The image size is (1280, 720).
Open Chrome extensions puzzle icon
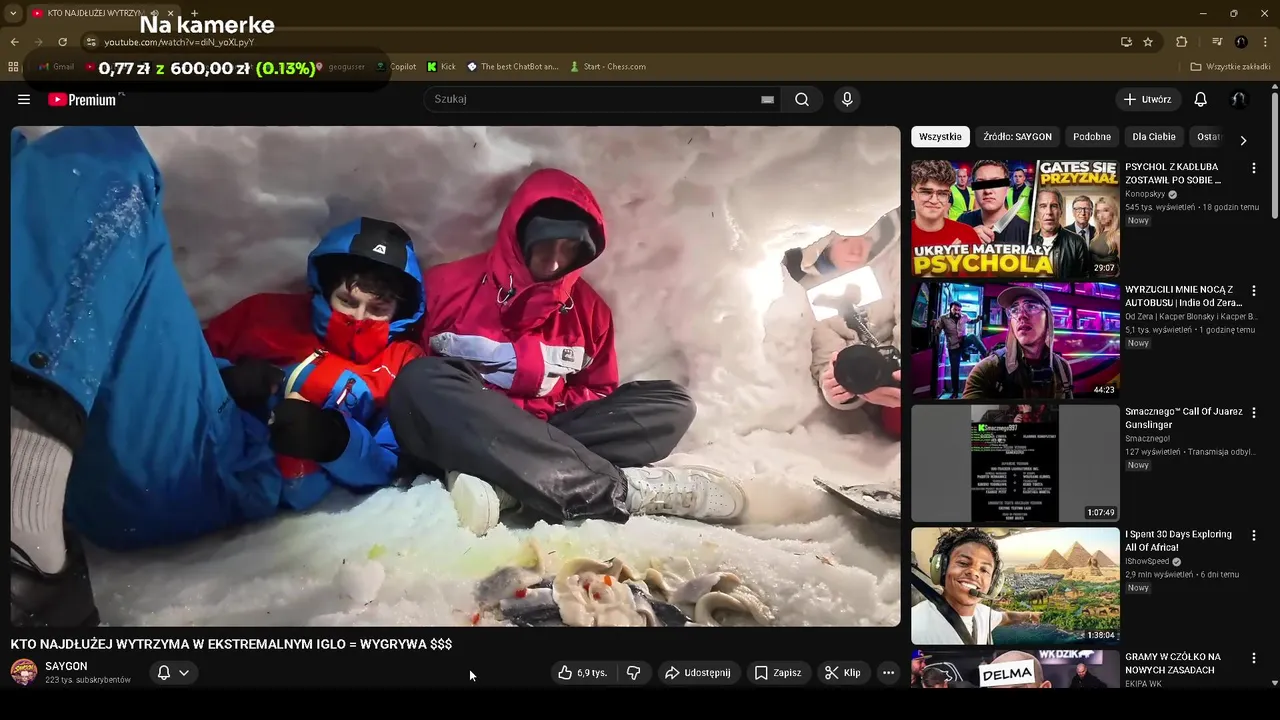point(1181,42)
